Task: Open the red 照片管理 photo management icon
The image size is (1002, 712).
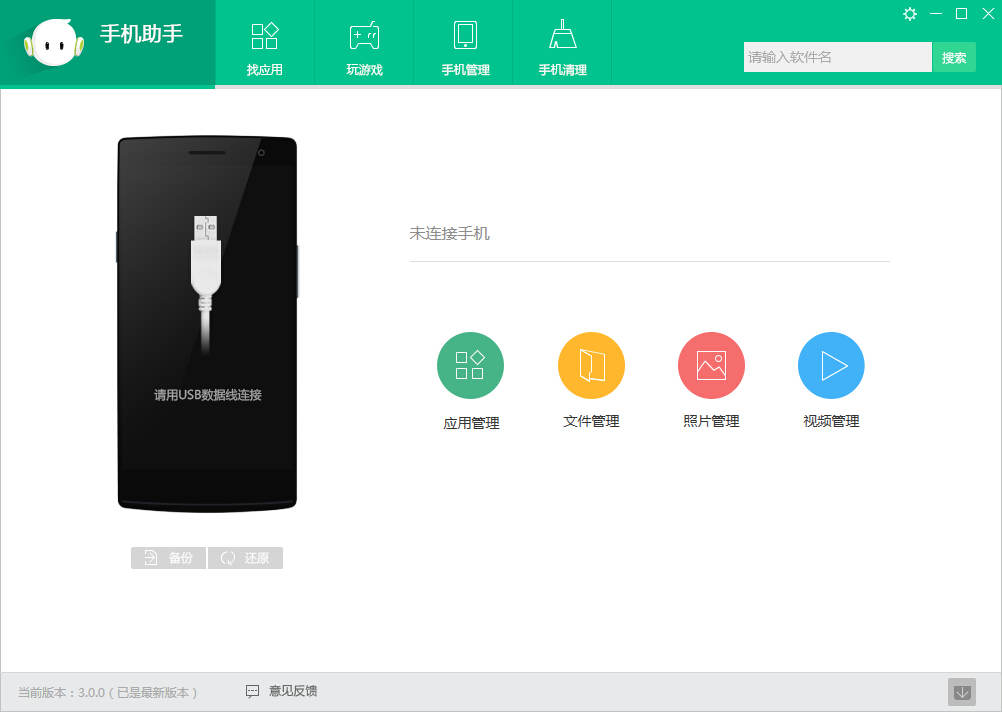Action: click(x=710, y=365)
